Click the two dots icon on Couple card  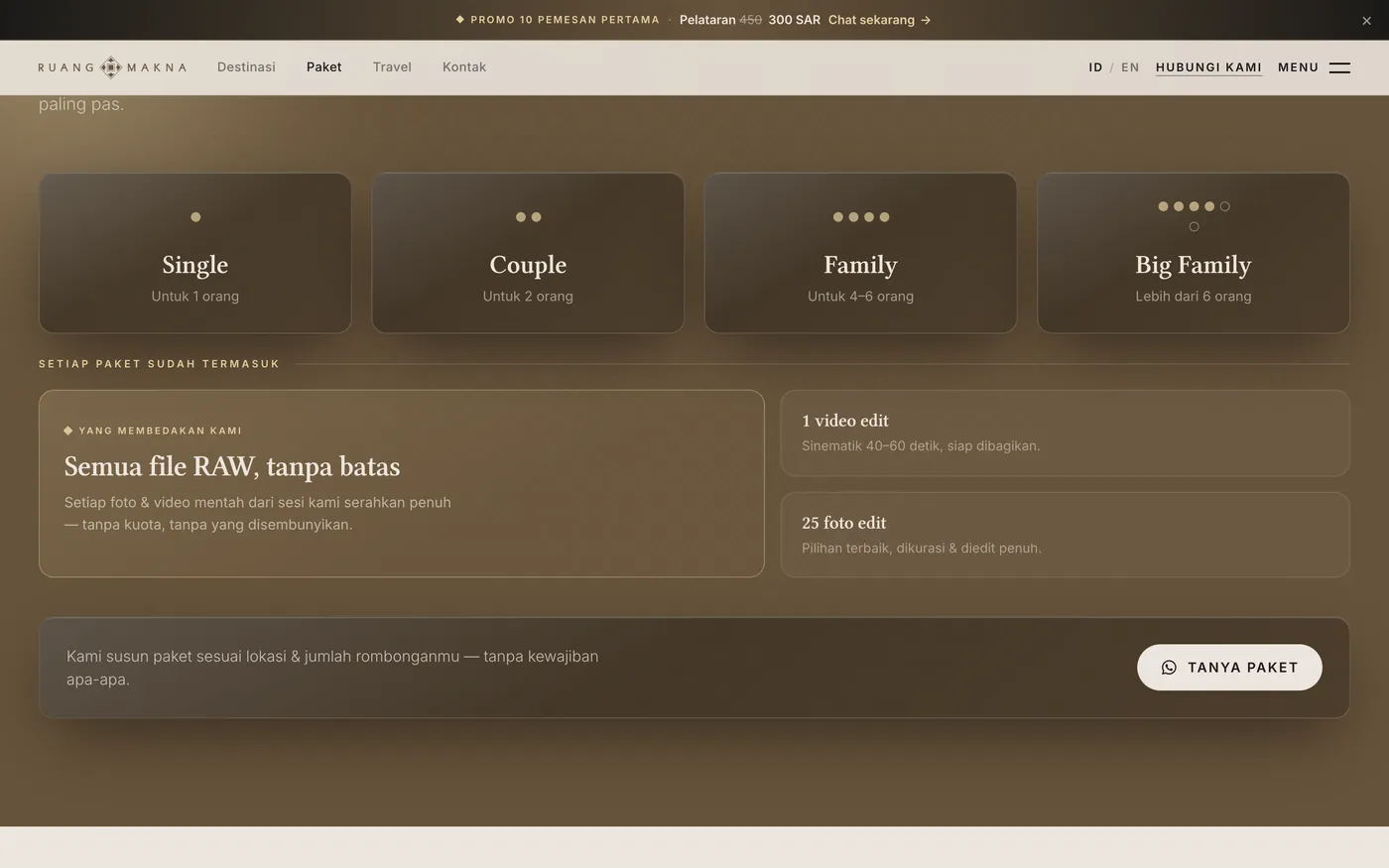[528, 217]
